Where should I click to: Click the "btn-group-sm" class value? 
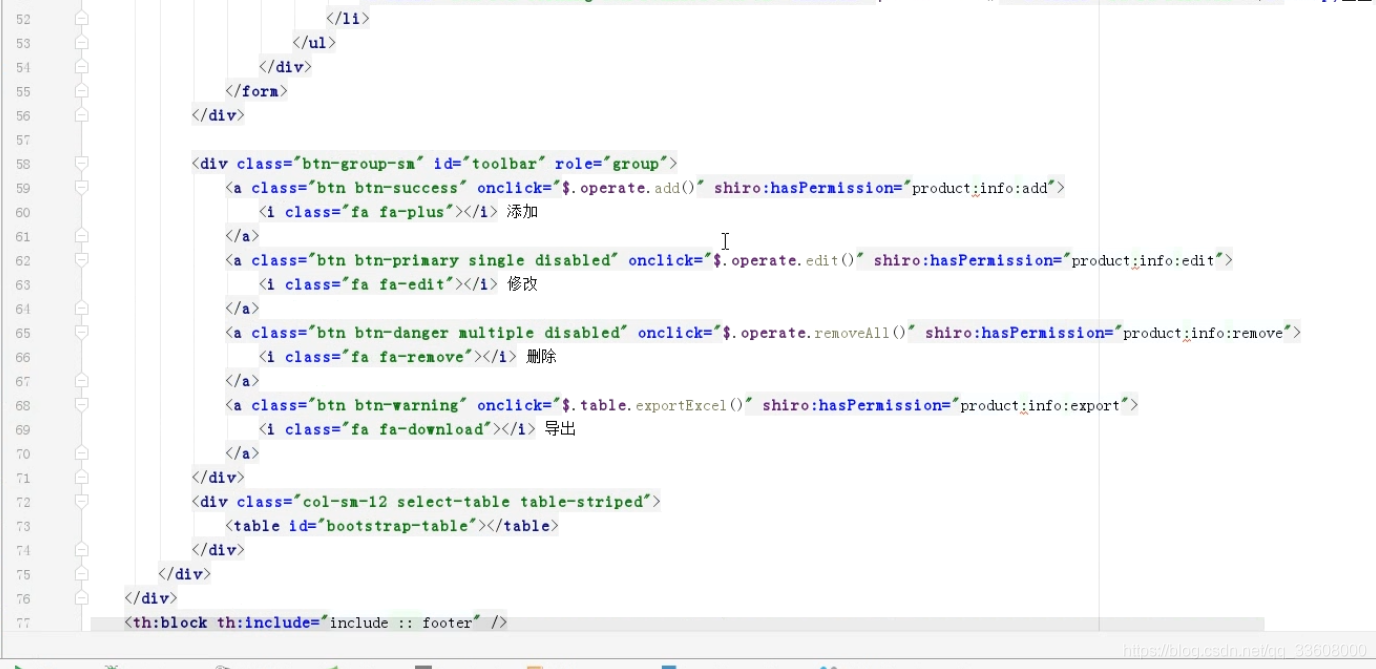click(x=358, y=163)
